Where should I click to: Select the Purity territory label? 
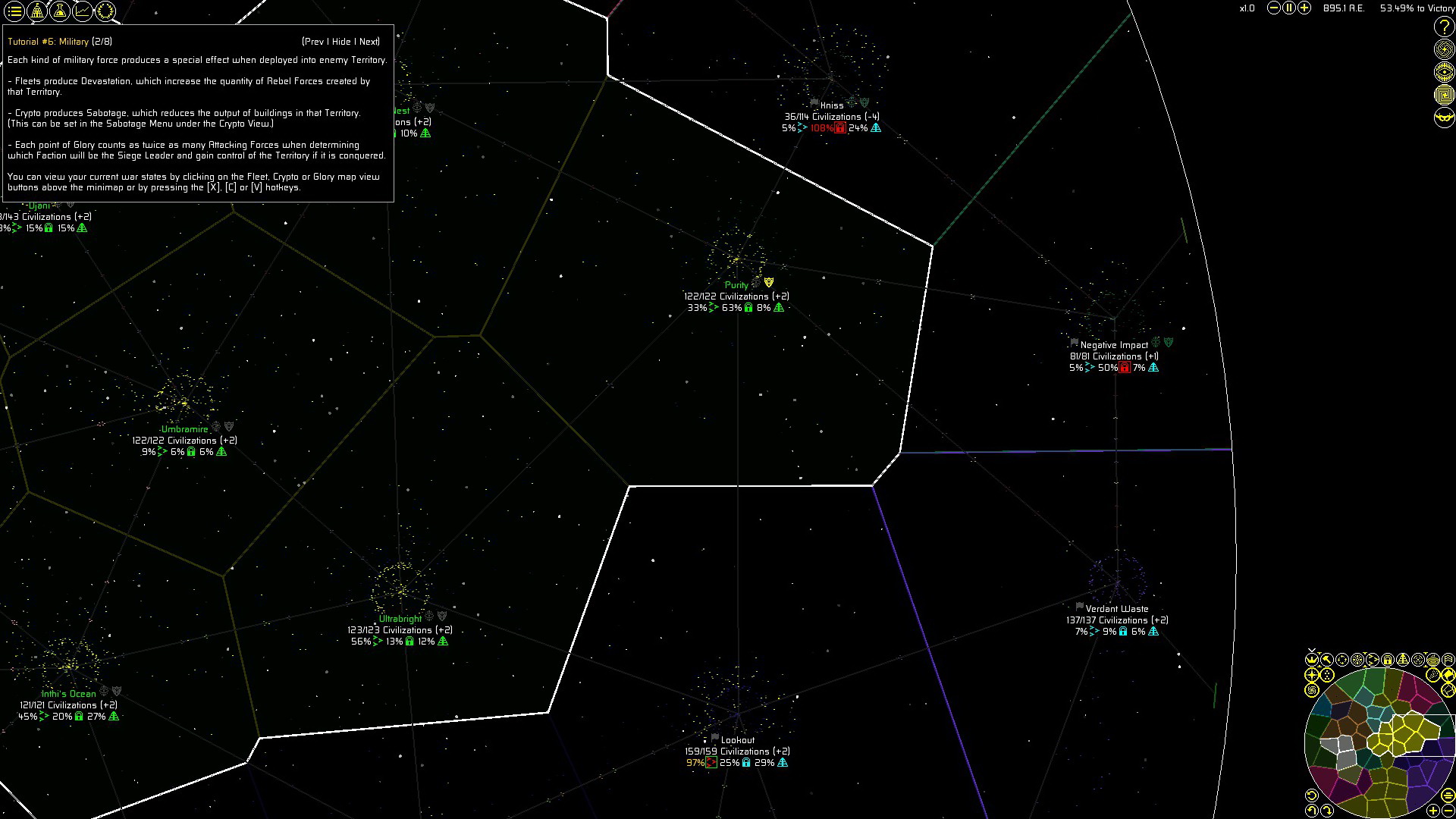[x=736, y=285]
